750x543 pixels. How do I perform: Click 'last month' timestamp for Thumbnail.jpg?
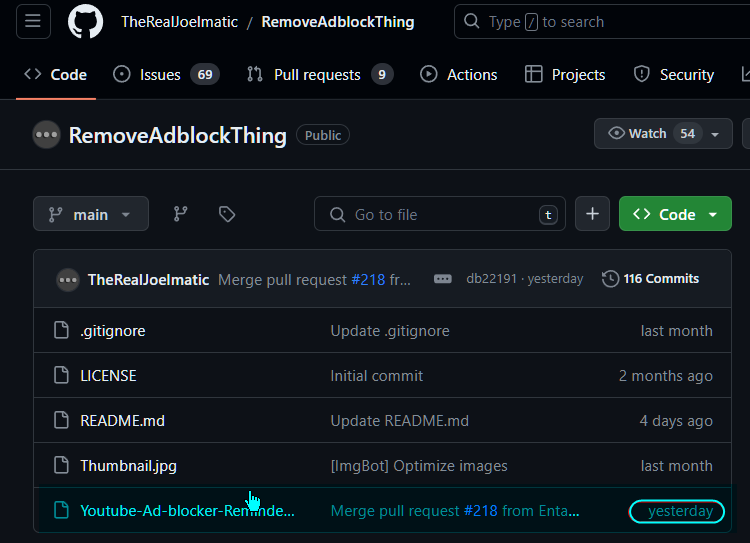(676, 465)
